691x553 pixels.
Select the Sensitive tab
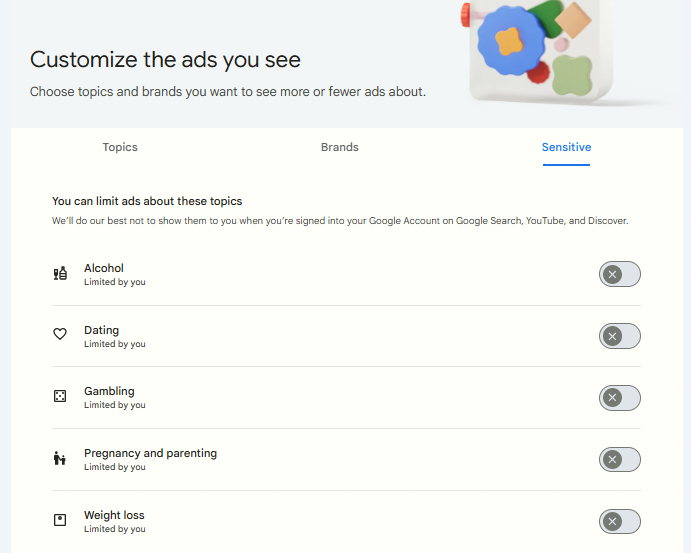tap(566, 147)
